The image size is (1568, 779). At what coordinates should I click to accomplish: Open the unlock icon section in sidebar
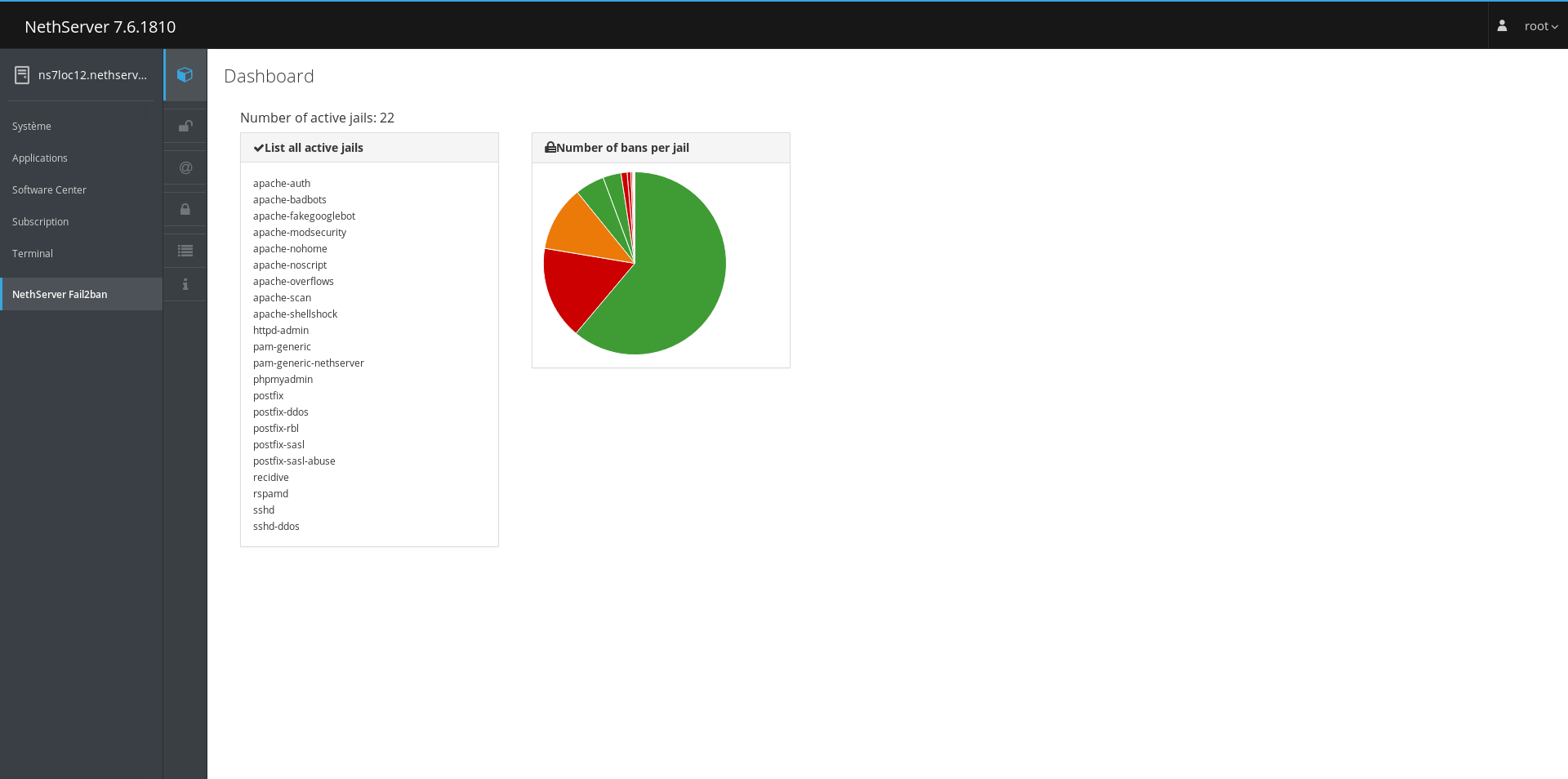[x=185, y=126]
